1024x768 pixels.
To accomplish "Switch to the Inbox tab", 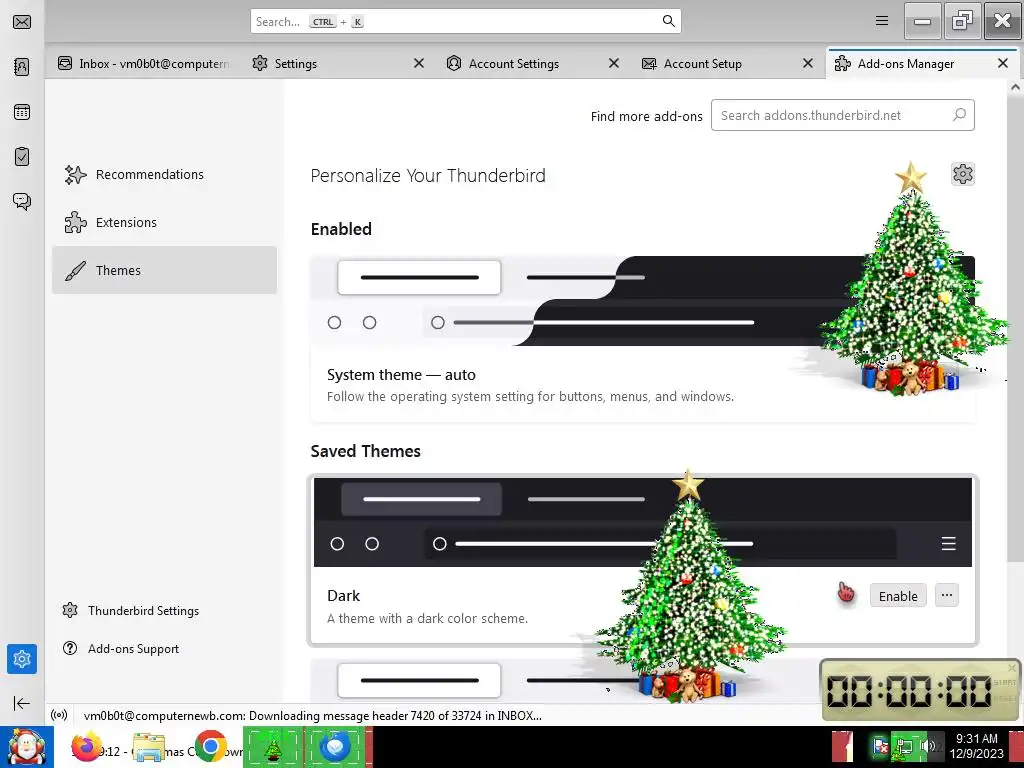I will [x=144, y=63].
